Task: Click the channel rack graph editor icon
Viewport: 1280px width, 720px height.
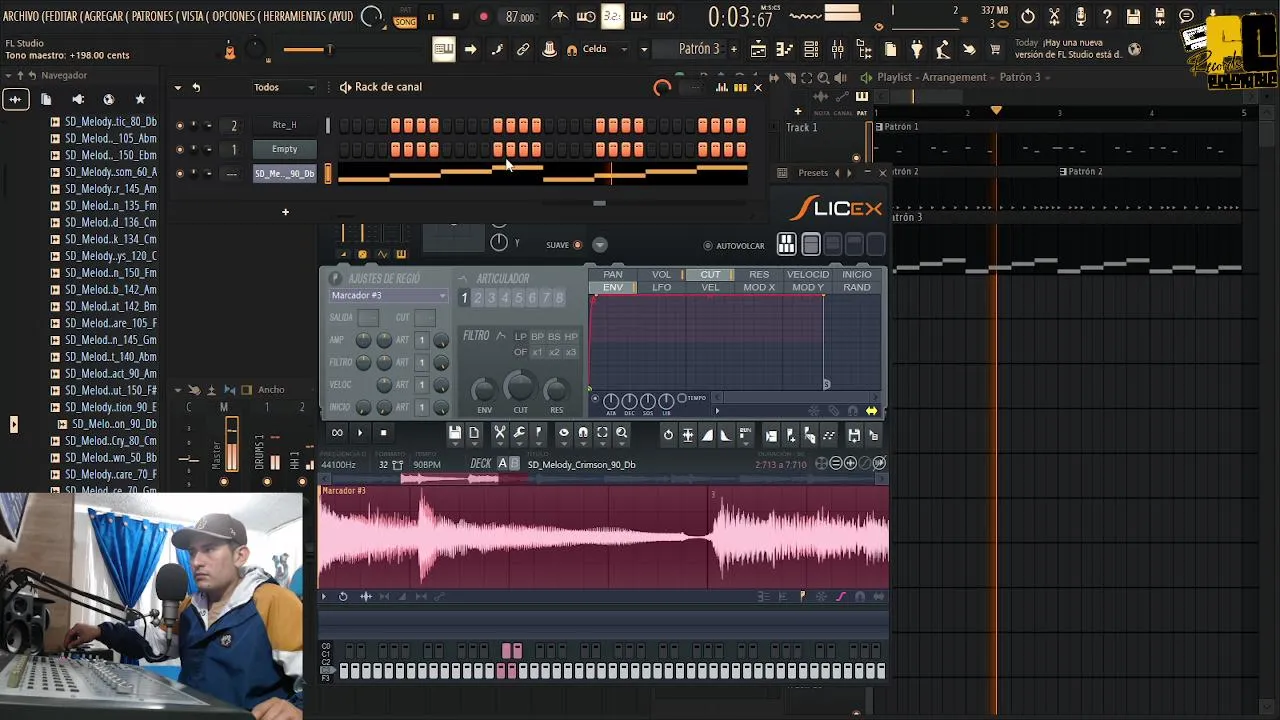Action: pyautogui.click(x=721, y=88)
